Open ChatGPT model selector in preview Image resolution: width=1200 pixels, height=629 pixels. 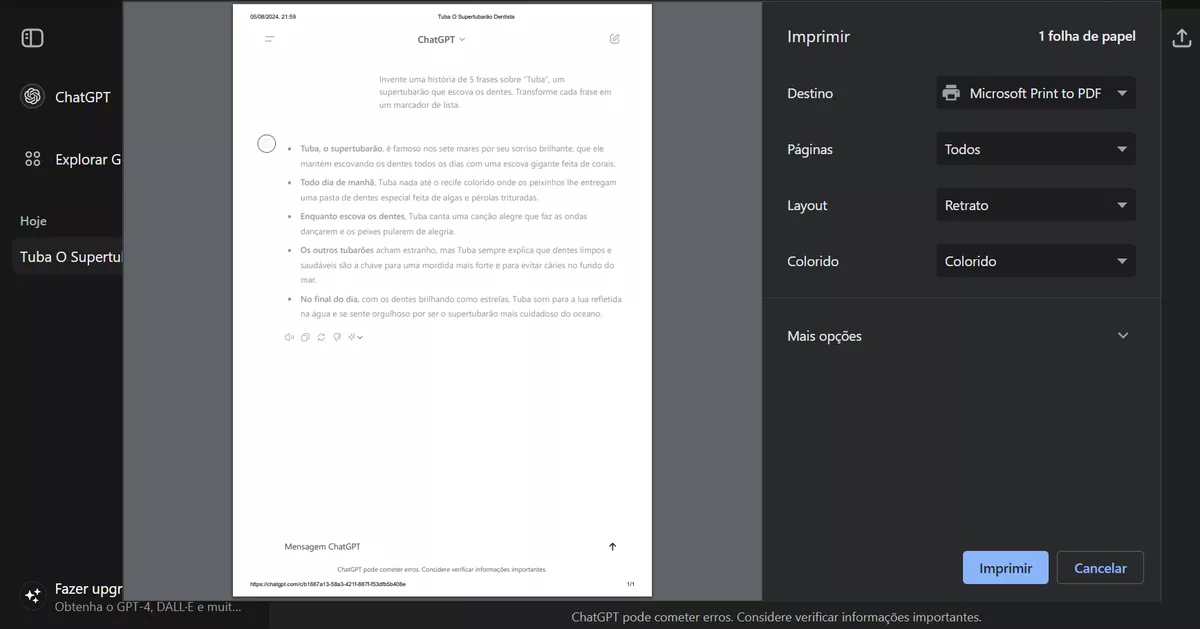[442, 39]
